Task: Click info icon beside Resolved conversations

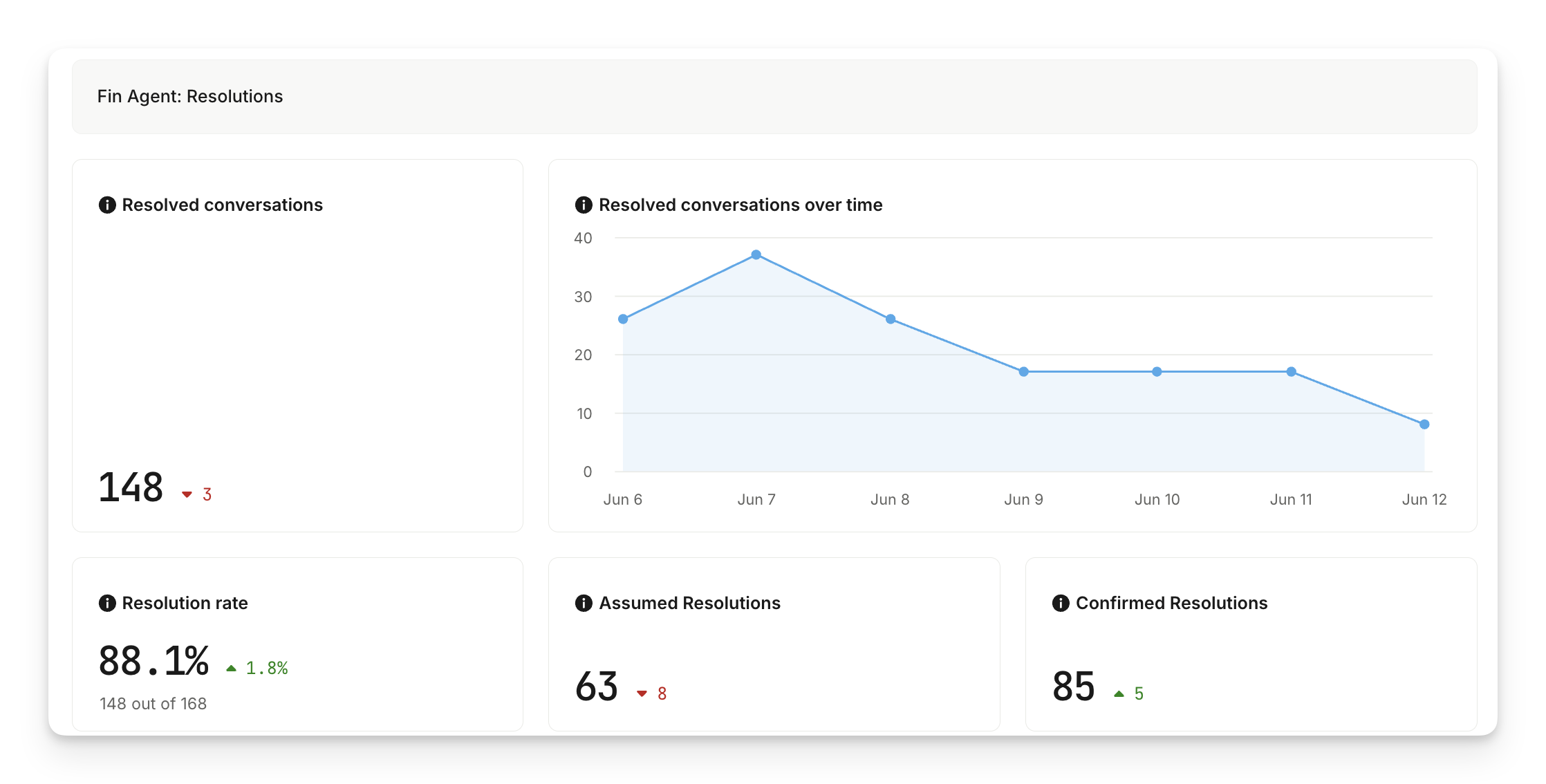Action: tap(107, 205)
